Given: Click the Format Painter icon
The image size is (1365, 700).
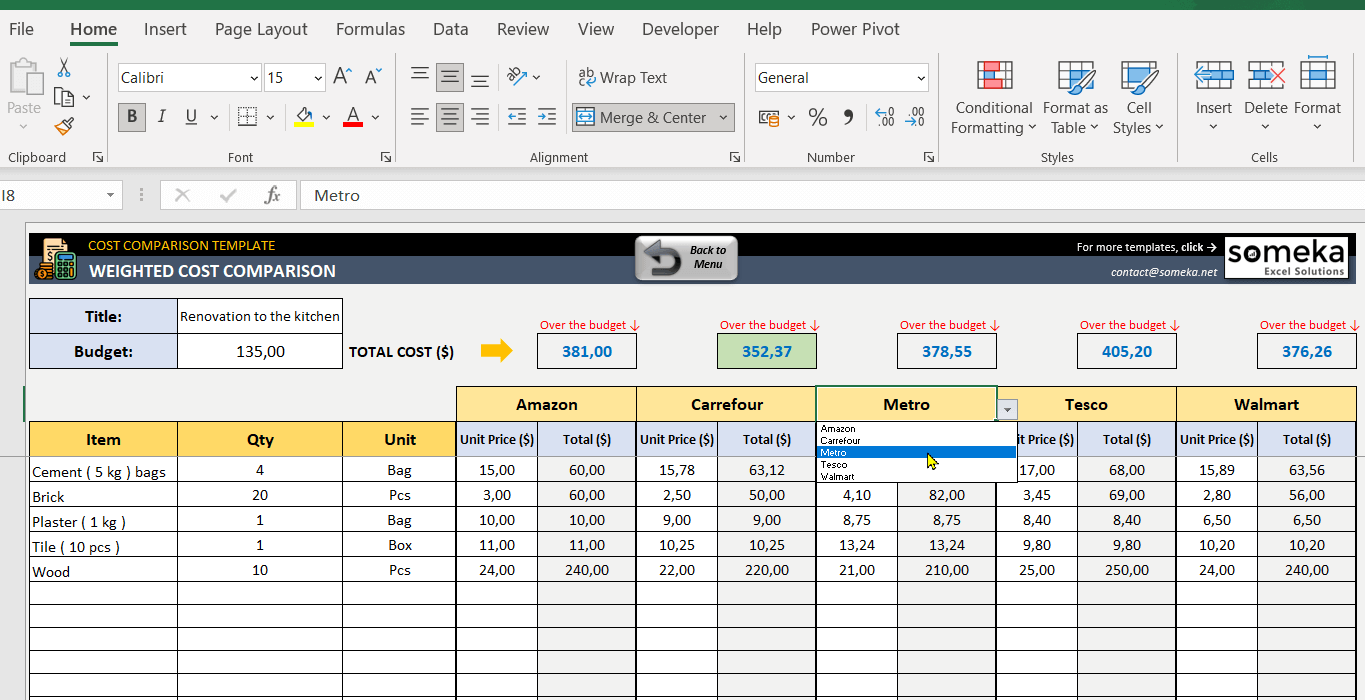Looking at the screenshot, I should [x=62, y=126].
